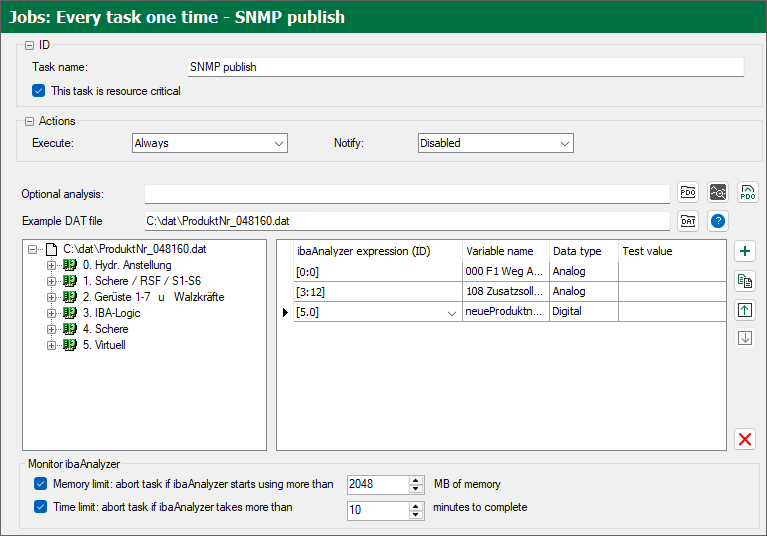Browse for optional analysis PDO file

(688, 192)
